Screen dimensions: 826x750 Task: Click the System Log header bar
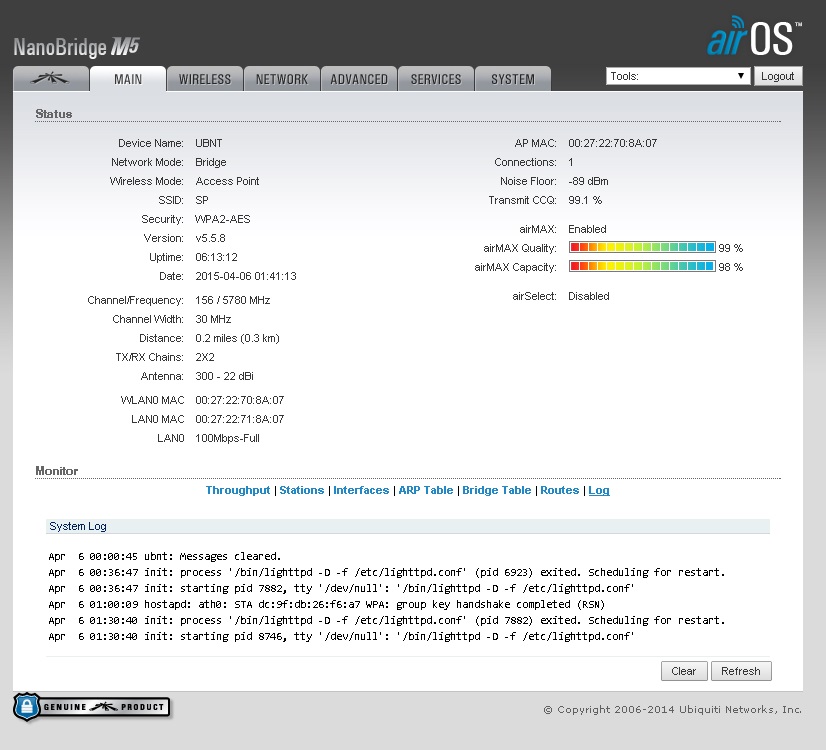(x=408, y=526)
